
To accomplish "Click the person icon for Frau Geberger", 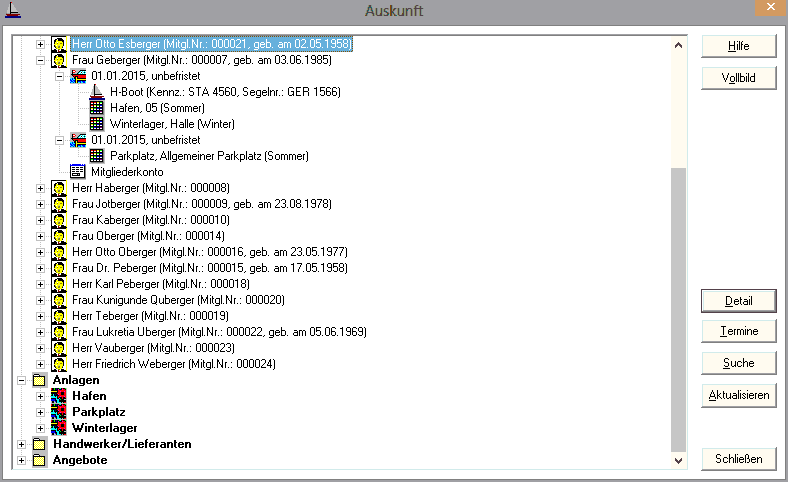I will [60, 60].
